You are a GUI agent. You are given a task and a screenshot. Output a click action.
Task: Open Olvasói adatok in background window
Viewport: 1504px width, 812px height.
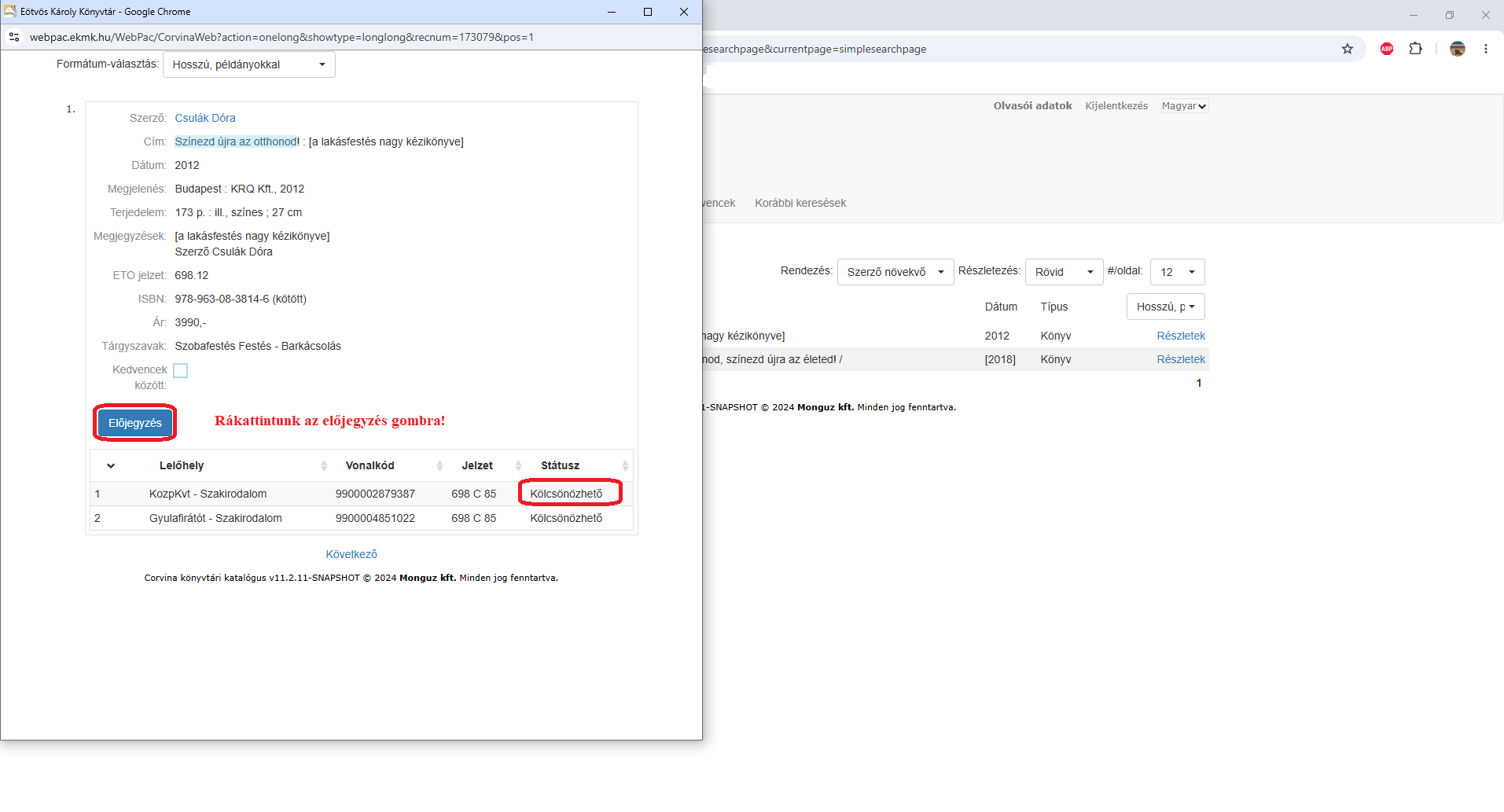pos(1032,105)
